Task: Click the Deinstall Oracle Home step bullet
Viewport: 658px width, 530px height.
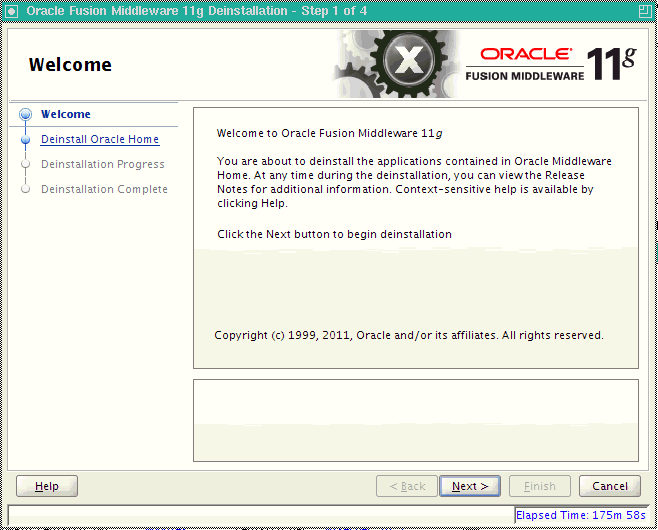Action: 26,139
